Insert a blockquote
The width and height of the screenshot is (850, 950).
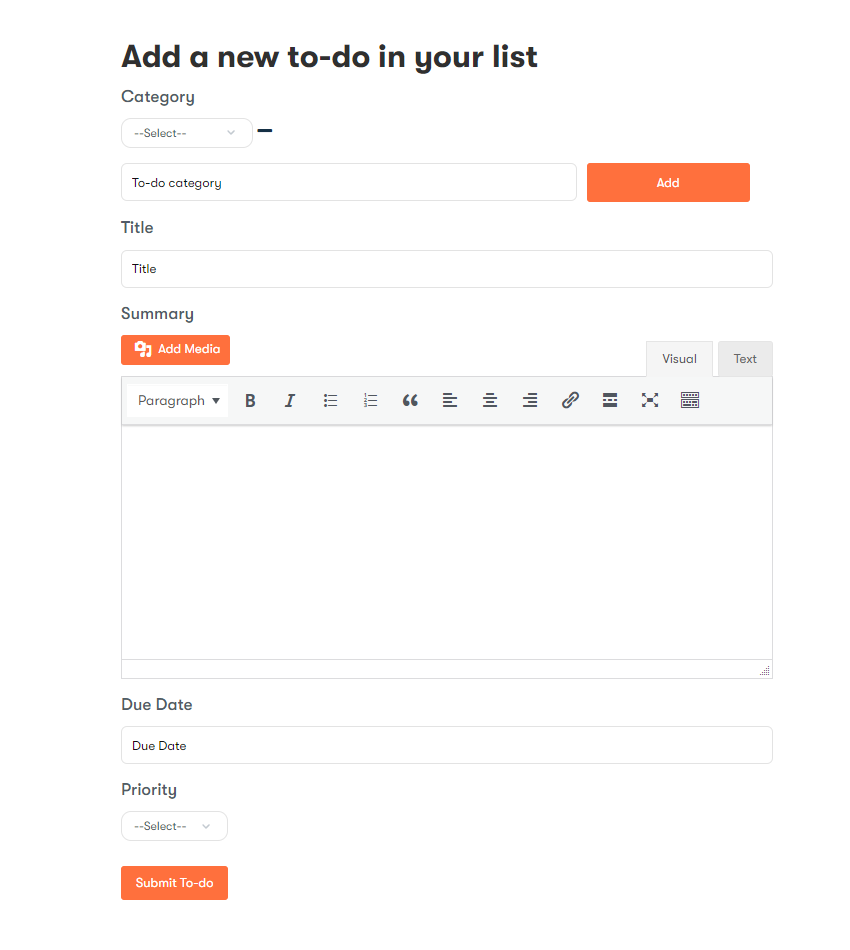[x=410, y=400]
